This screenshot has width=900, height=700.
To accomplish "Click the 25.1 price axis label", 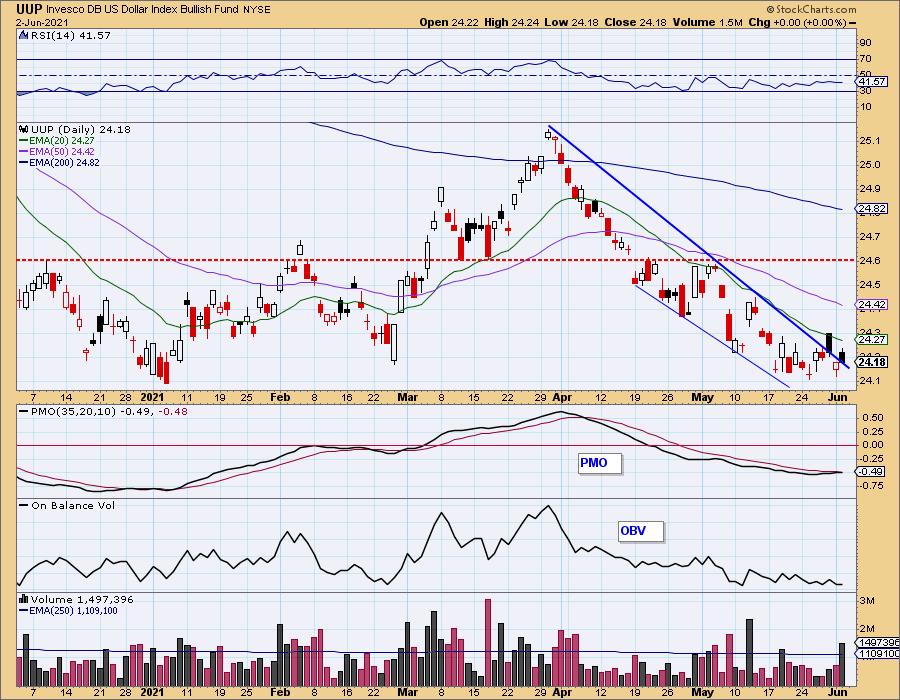I will [868, 141].
